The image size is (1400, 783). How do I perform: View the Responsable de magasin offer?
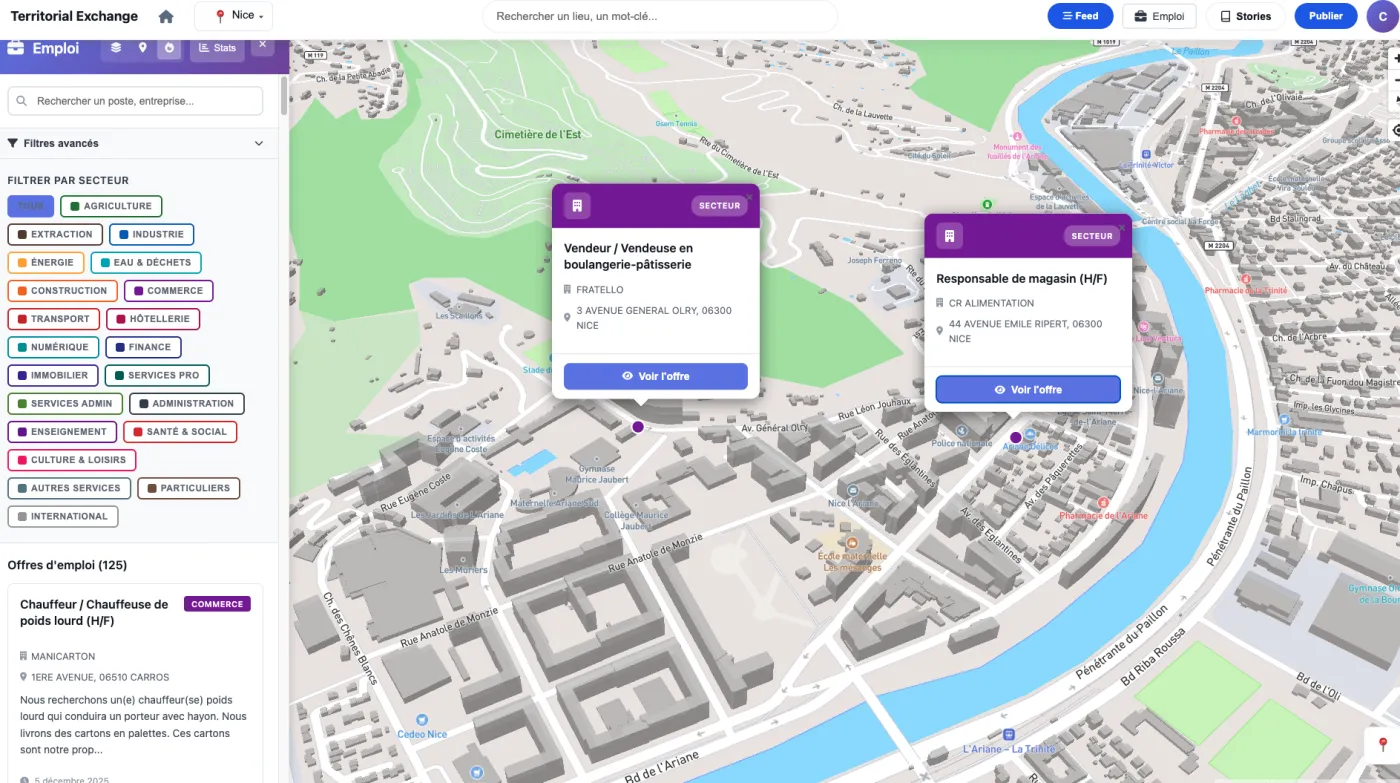[x=1027, y=390]
